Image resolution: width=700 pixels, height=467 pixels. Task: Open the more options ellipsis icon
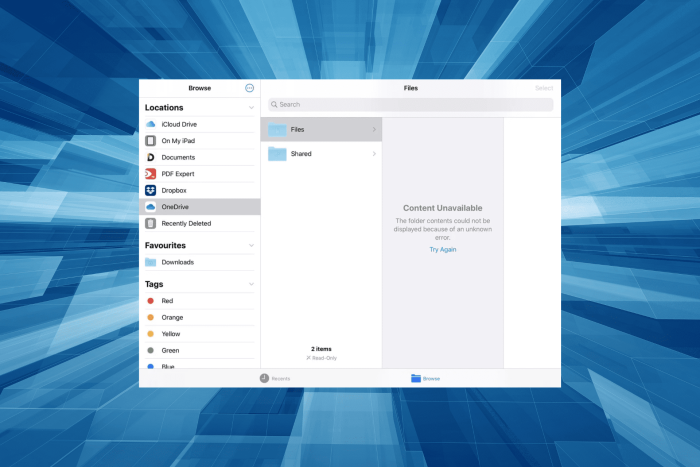[250, 88]
